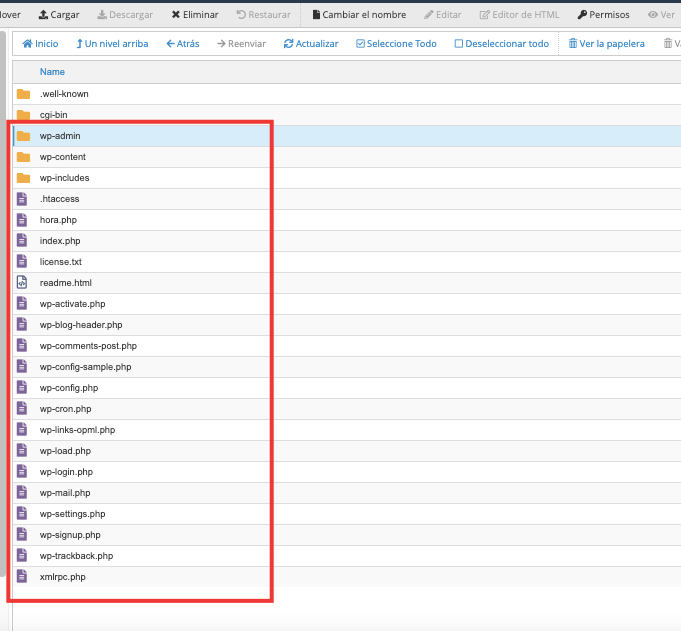
Task: Click the wp-config.php file icon
Action: click(x=22, y=388)
